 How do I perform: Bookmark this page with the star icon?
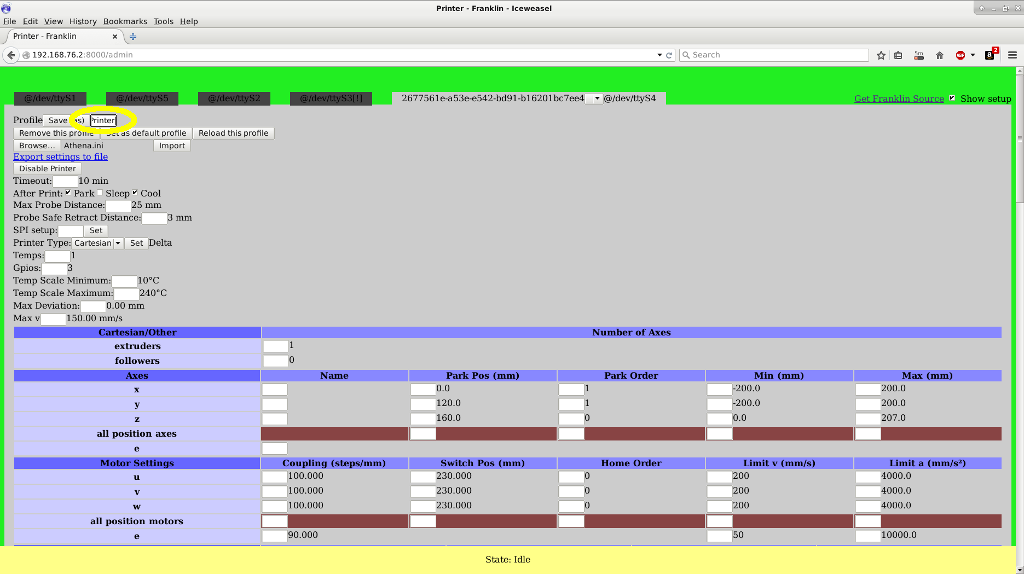point(881,55)
